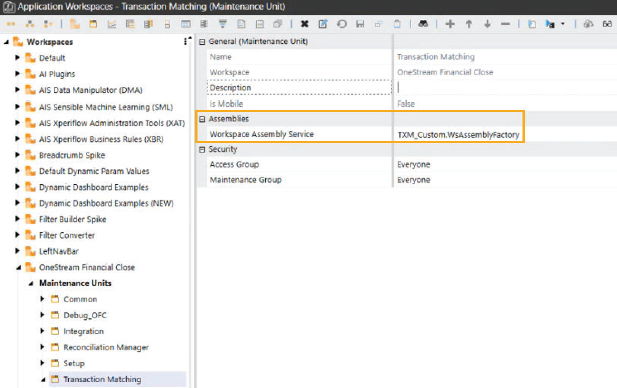Expand the Reconciliation Manager arrow
This screenshot has height=388, width=617.
42,347
